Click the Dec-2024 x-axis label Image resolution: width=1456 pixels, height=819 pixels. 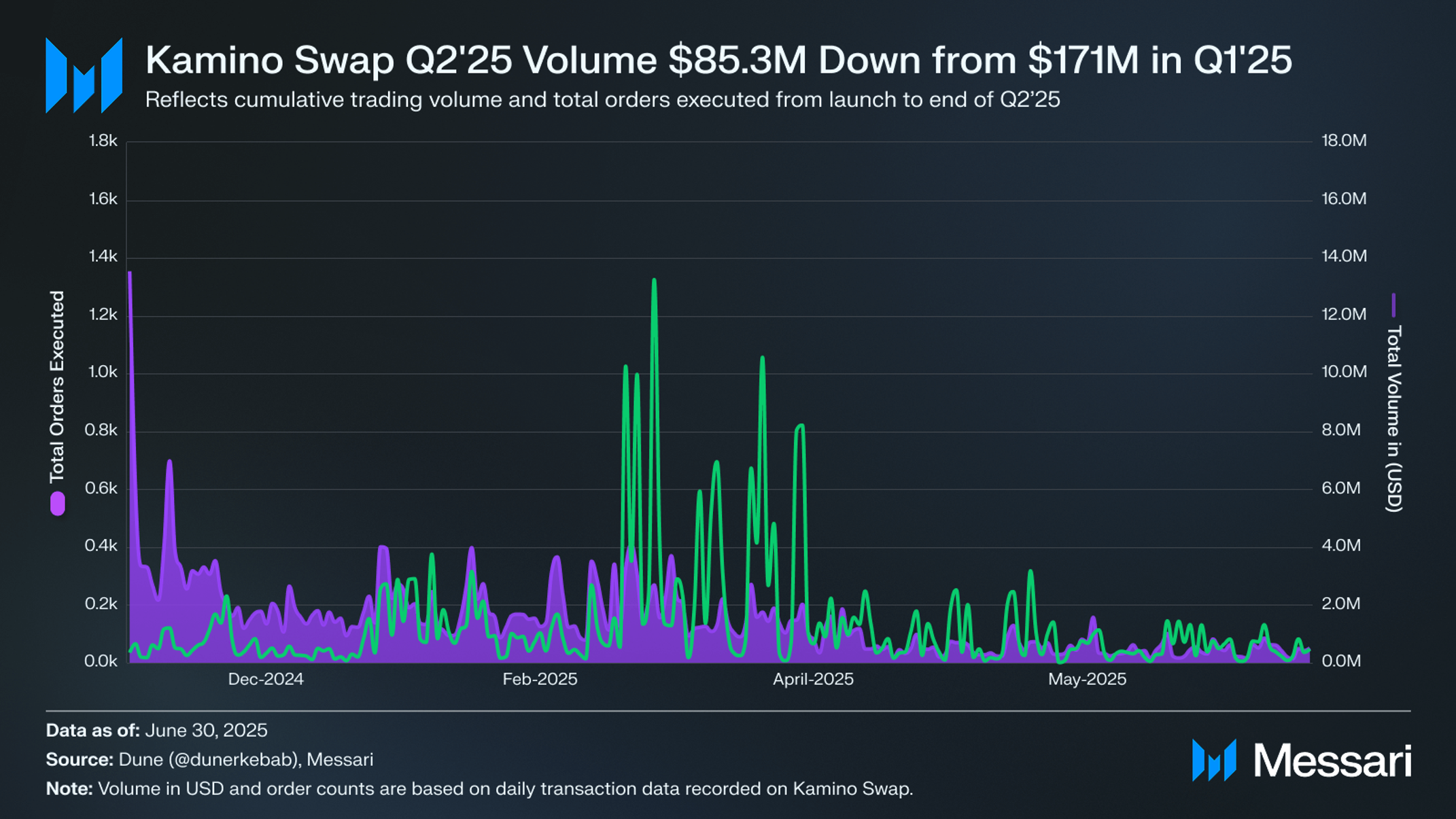pyautogui.click(x=266, y=679)
